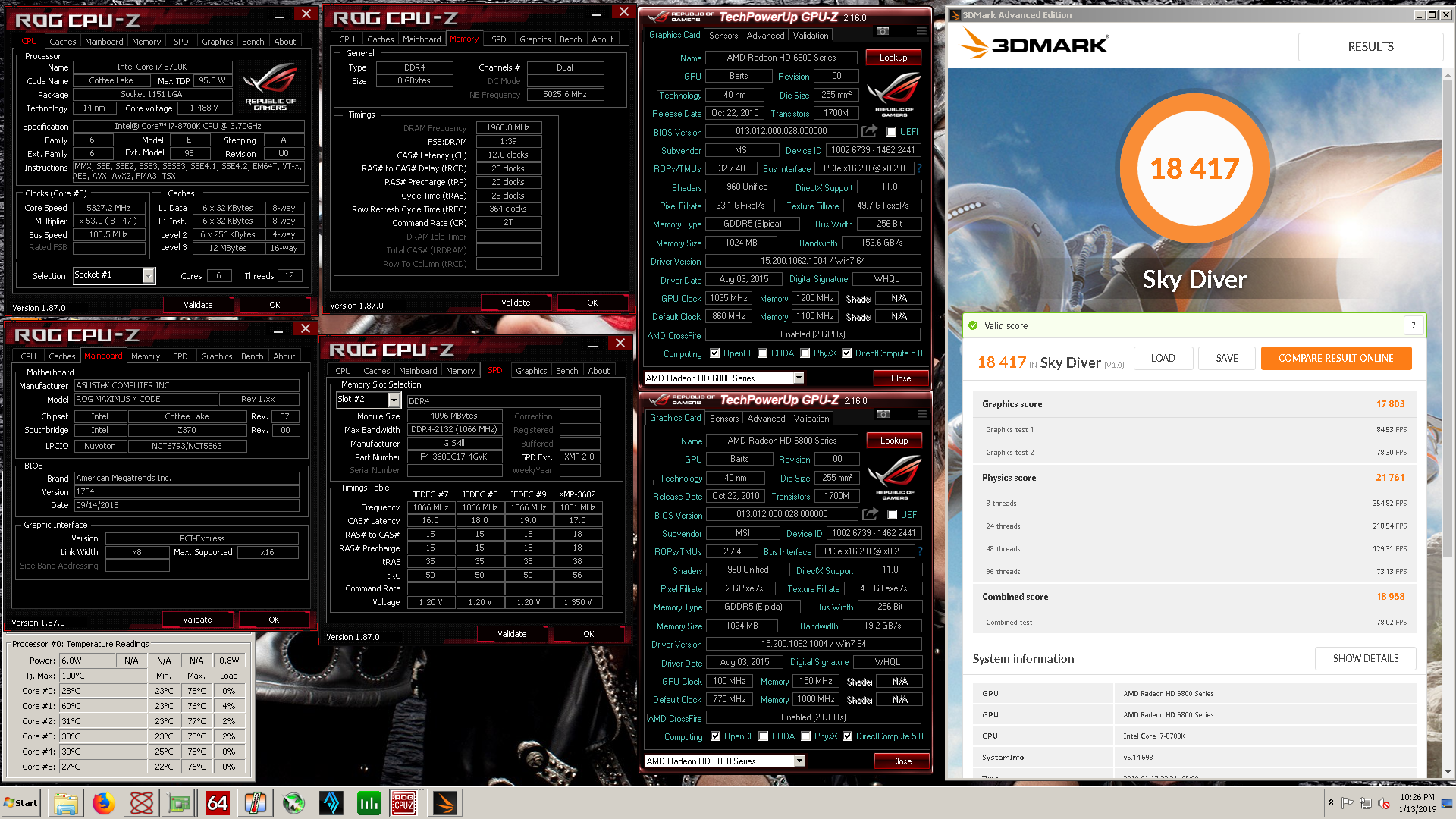Viewport: 1456px width, 819px height.
Task: Click Close button in lower GPU-Z window
Action: tap(902, 761)
